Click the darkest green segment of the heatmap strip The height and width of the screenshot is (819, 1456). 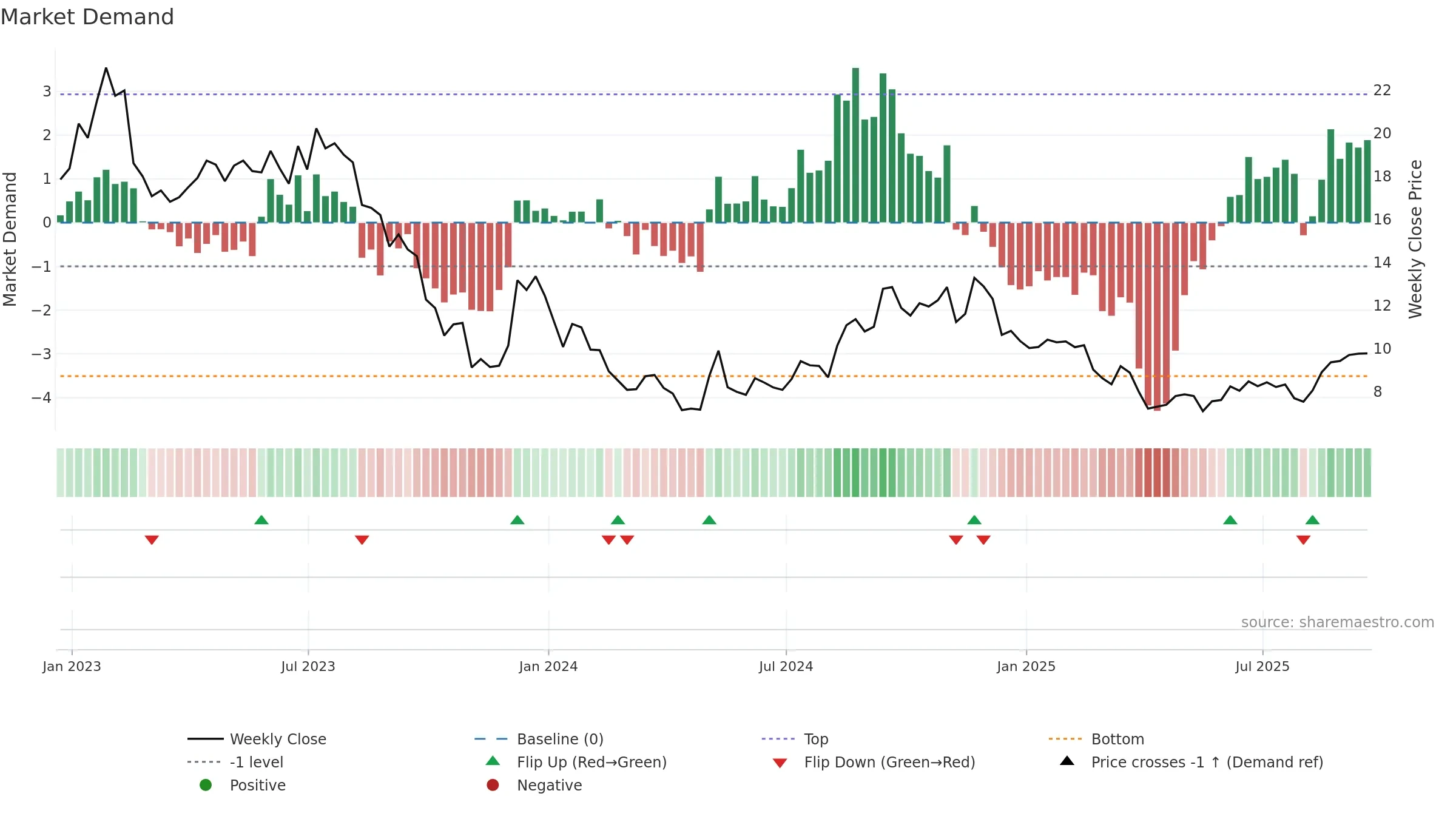click(x=856, y=473)
